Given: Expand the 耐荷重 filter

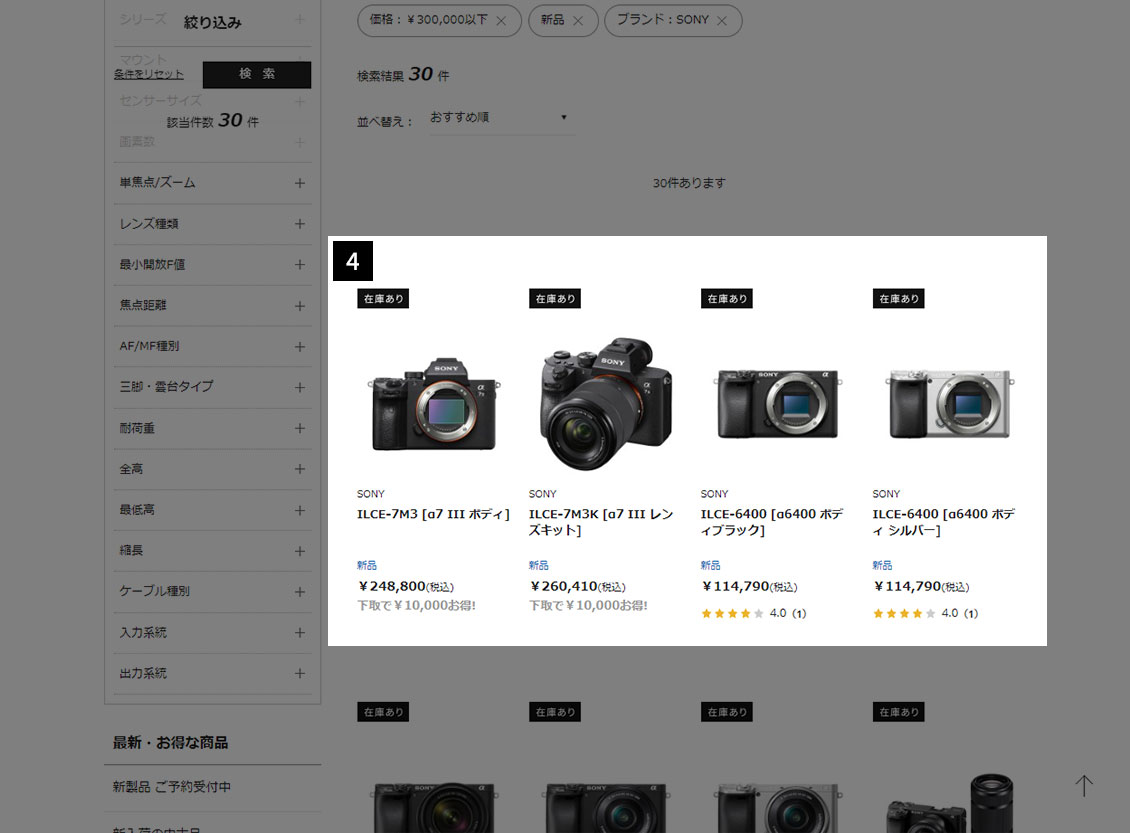Looking at the screenshot, I should click(x=213, y=428).
